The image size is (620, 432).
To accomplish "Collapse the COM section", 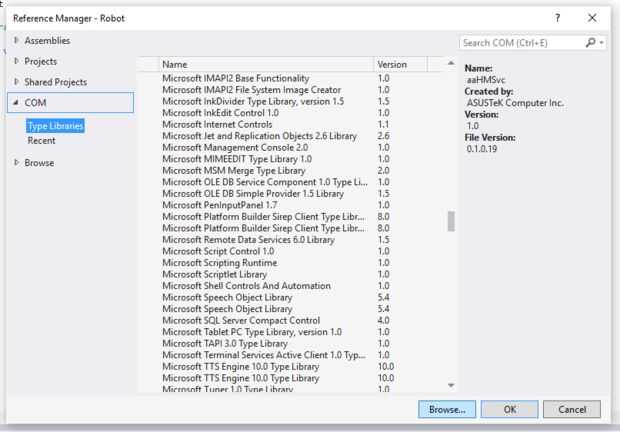I will pyautogui.click(x=16, y=102).
